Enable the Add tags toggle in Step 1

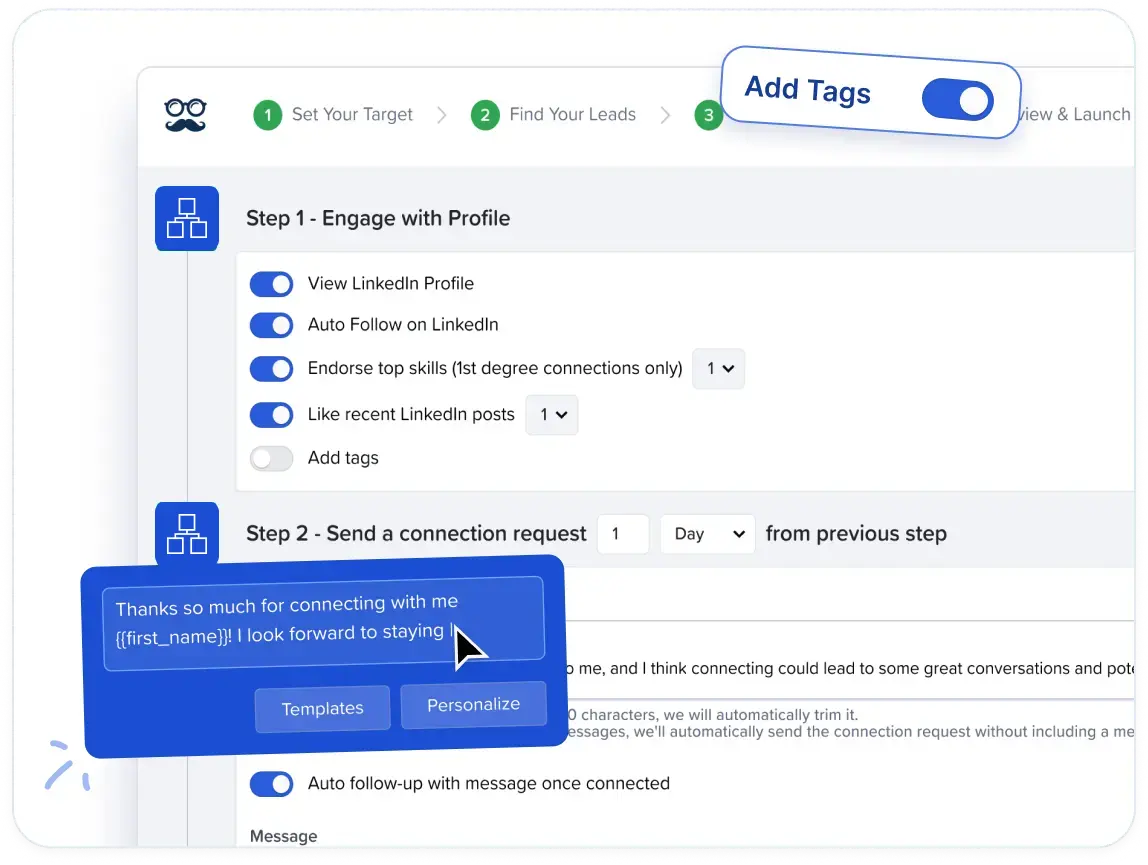tap(271, 459)
